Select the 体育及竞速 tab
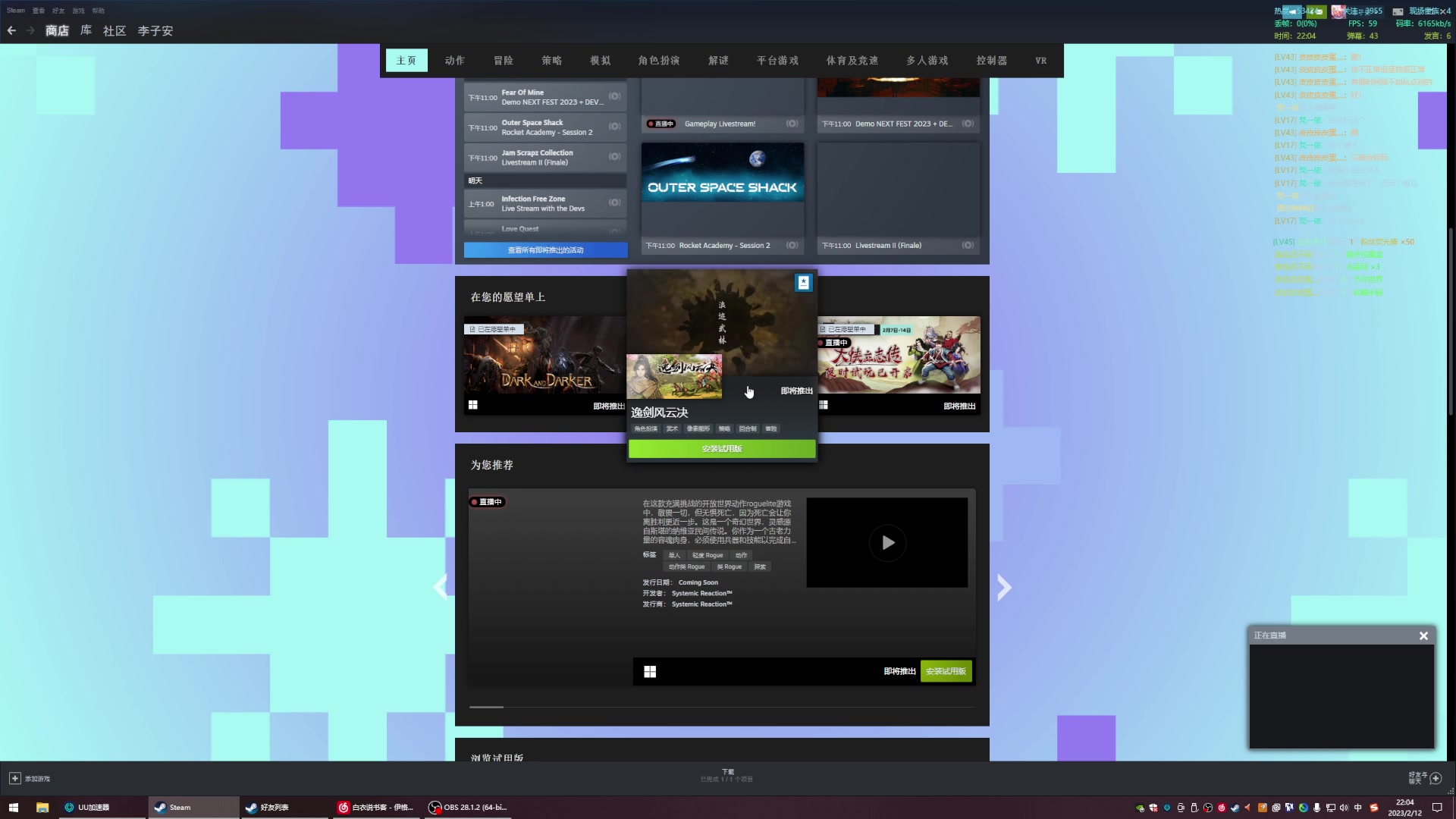The height and width of the screenshot is (819, 1456). (852, 61)
